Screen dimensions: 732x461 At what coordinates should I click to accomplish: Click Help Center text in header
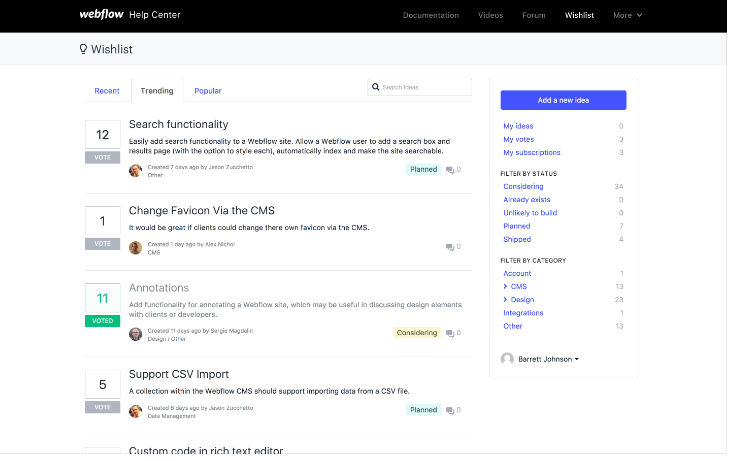pyautogui.click(x=155, y=15)
